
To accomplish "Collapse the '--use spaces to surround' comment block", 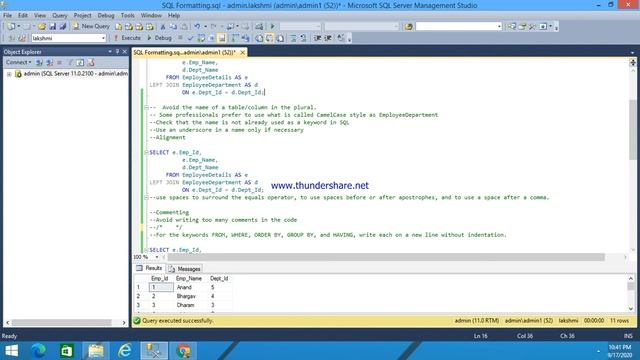I will (x=146, y=198).
